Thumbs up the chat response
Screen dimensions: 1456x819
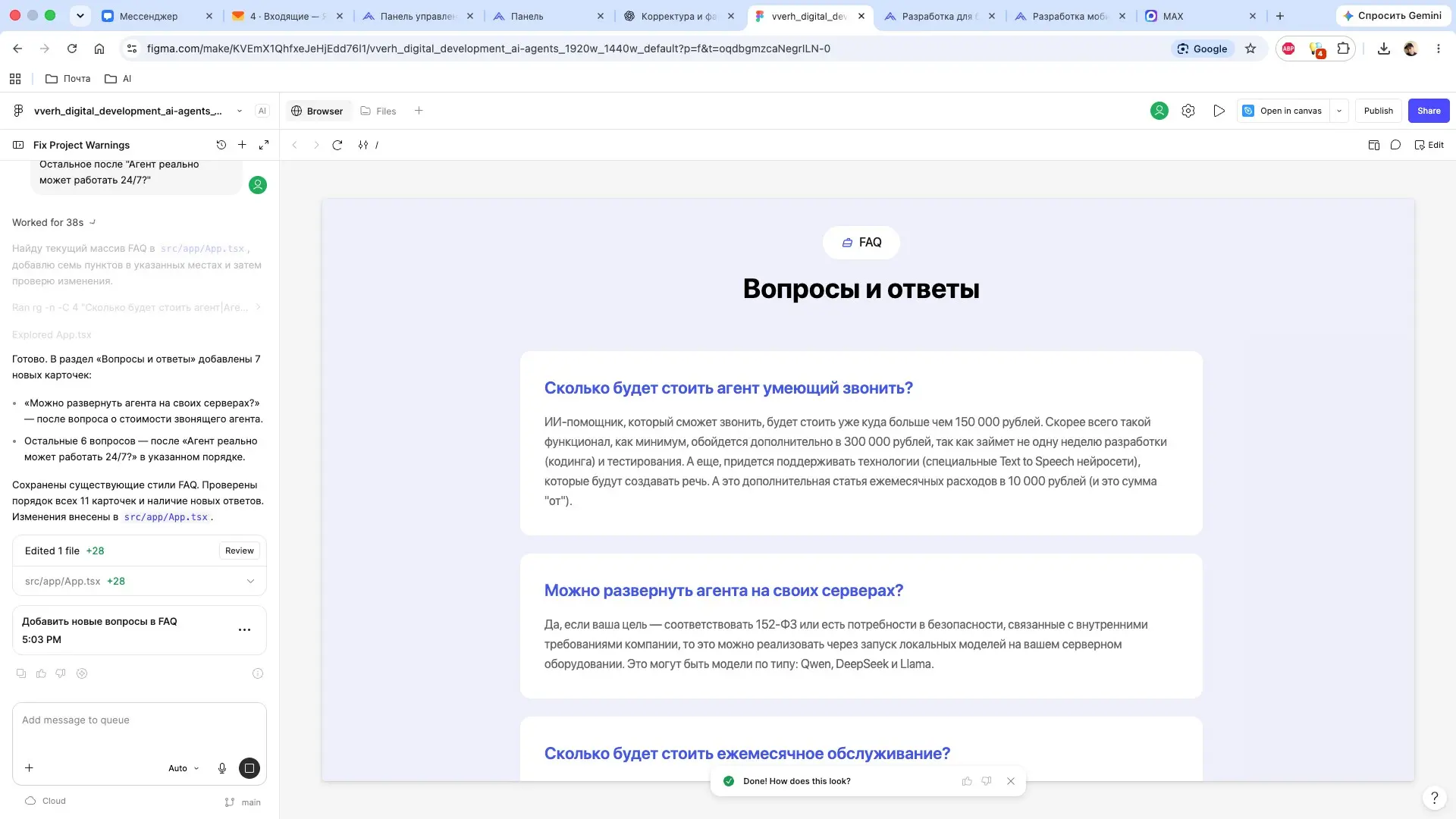tap(41, 673)
